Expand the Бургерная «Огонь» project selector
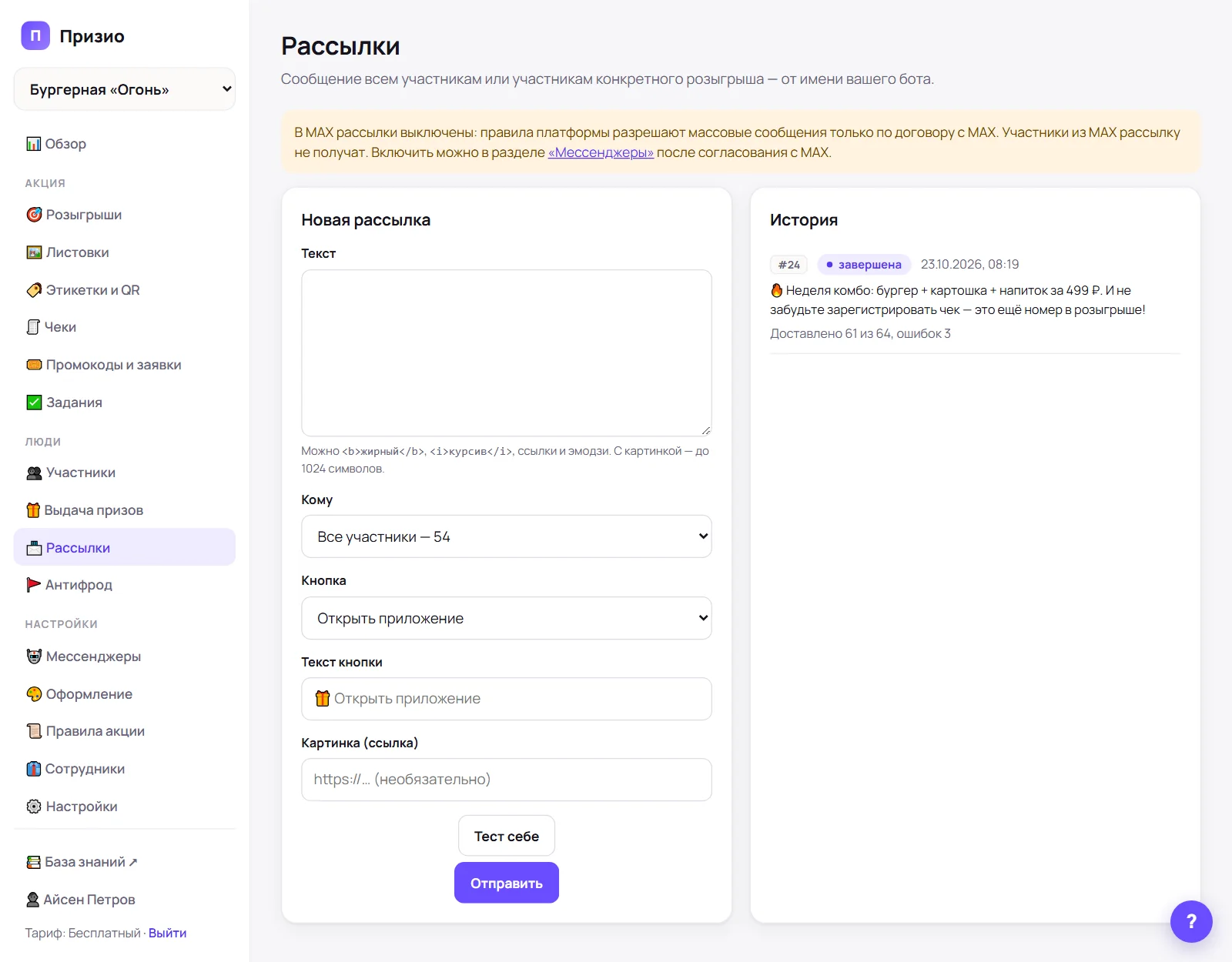The height and width of the screenshot is (962, 1232). (x=125, y=89)
